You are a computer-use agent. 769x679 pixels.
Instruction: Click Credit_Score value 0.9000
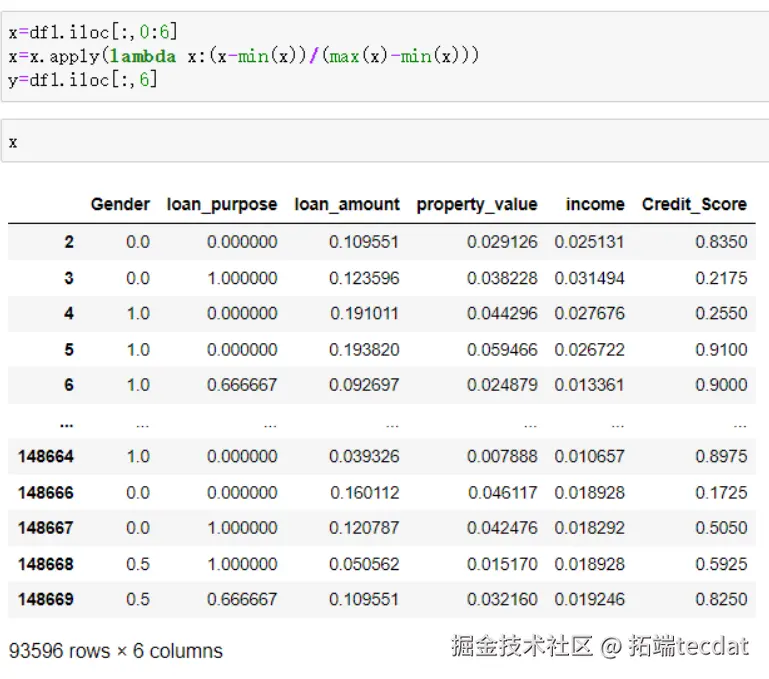click(721, 385)
